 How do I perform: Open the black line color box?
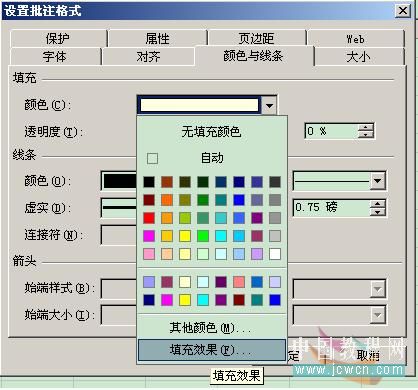[x=119, y=181]
